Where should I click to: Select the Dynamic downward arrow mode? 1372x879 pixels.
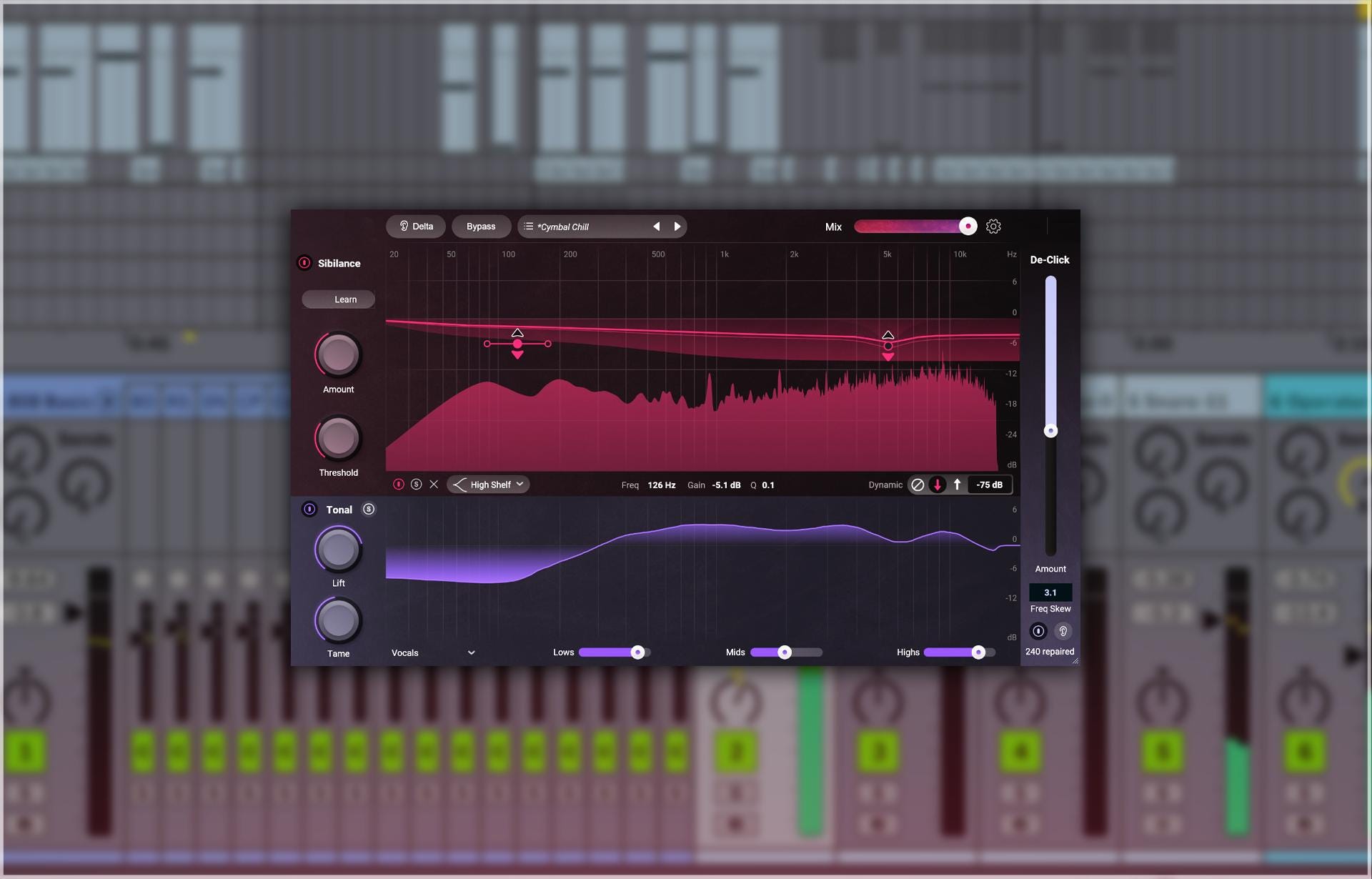[938, 485]
